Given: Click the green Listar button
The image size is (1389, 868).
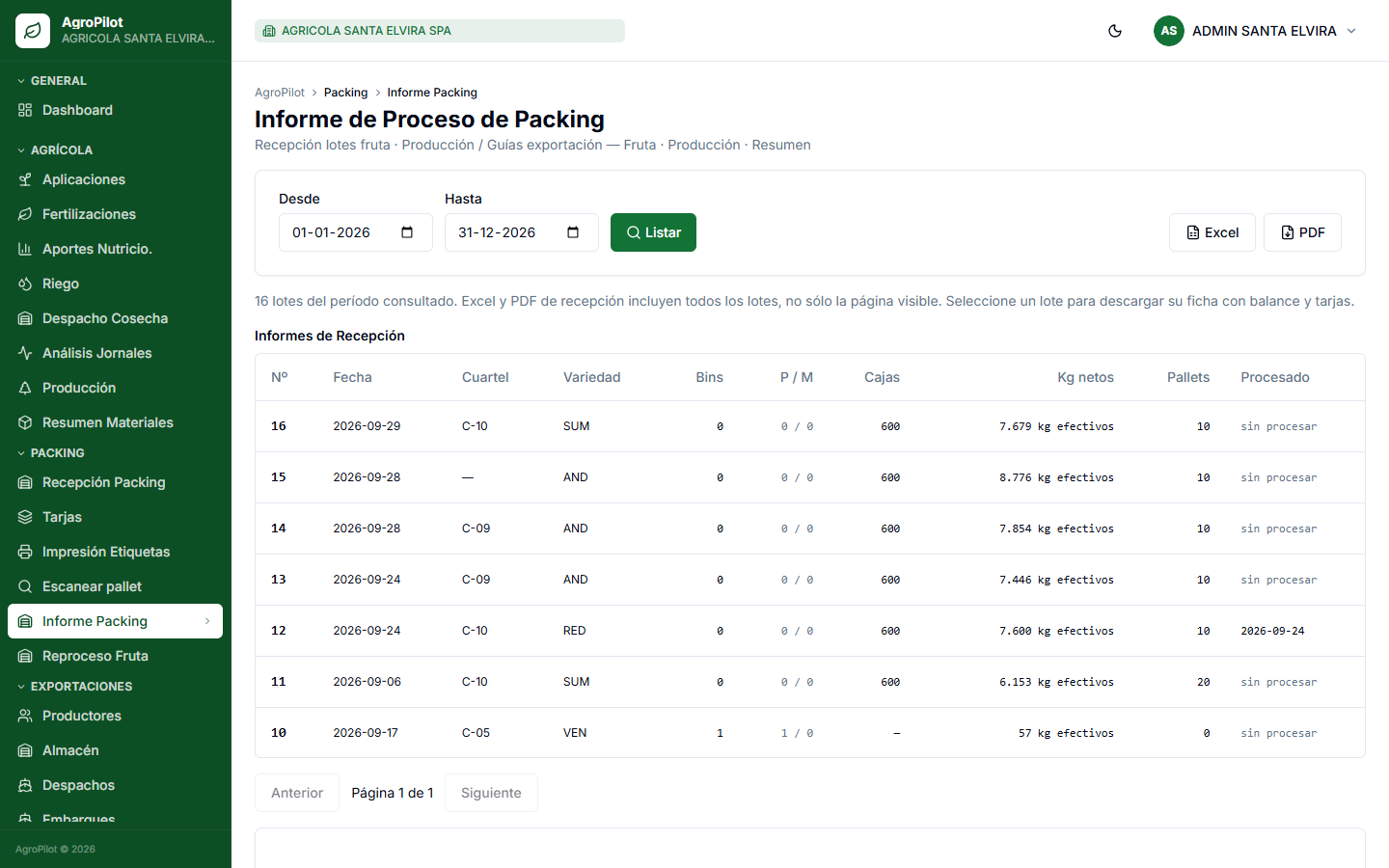Looking at the screenshot, I should click(x=653, y=232).
